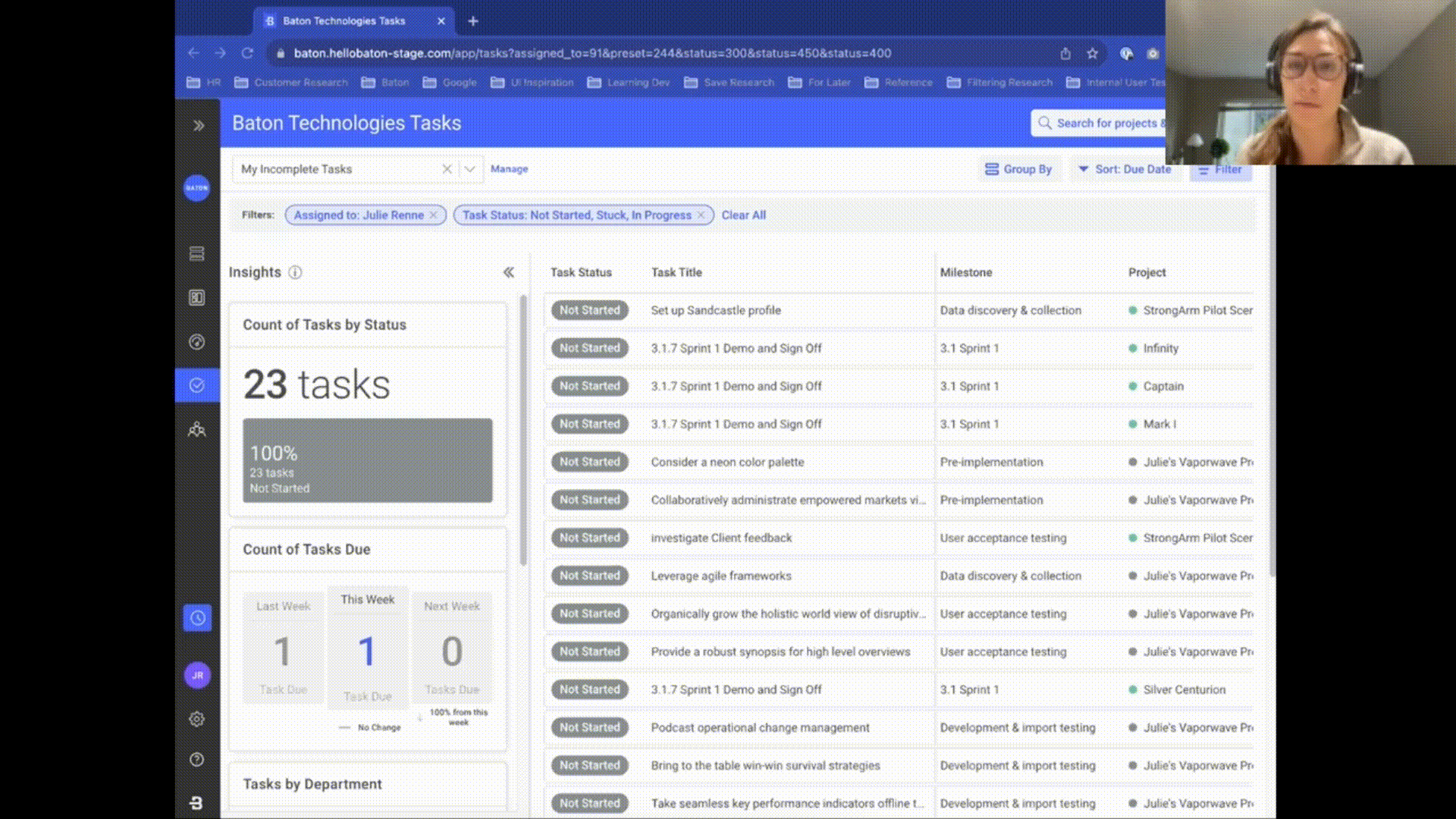Expand the left sidebar with double chevron
The width and height of the screenshot is (1456, 819).
198,125
